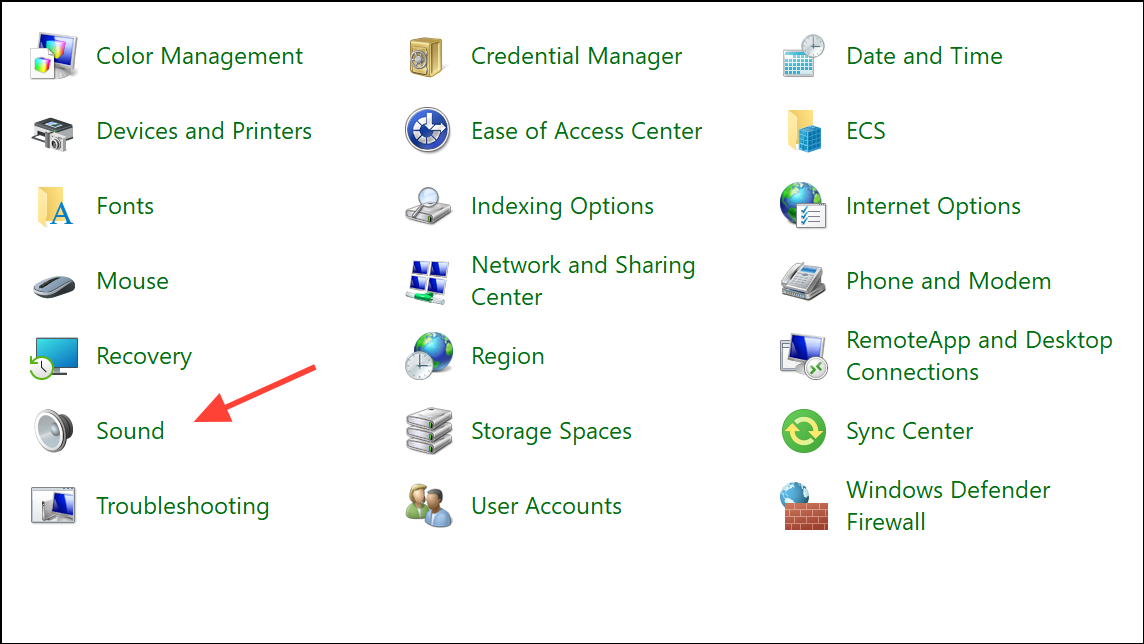The height and width of the screenshot is (644, 1144).
Task: Select the Credential Manager safe icon
Action: point(429,56)
